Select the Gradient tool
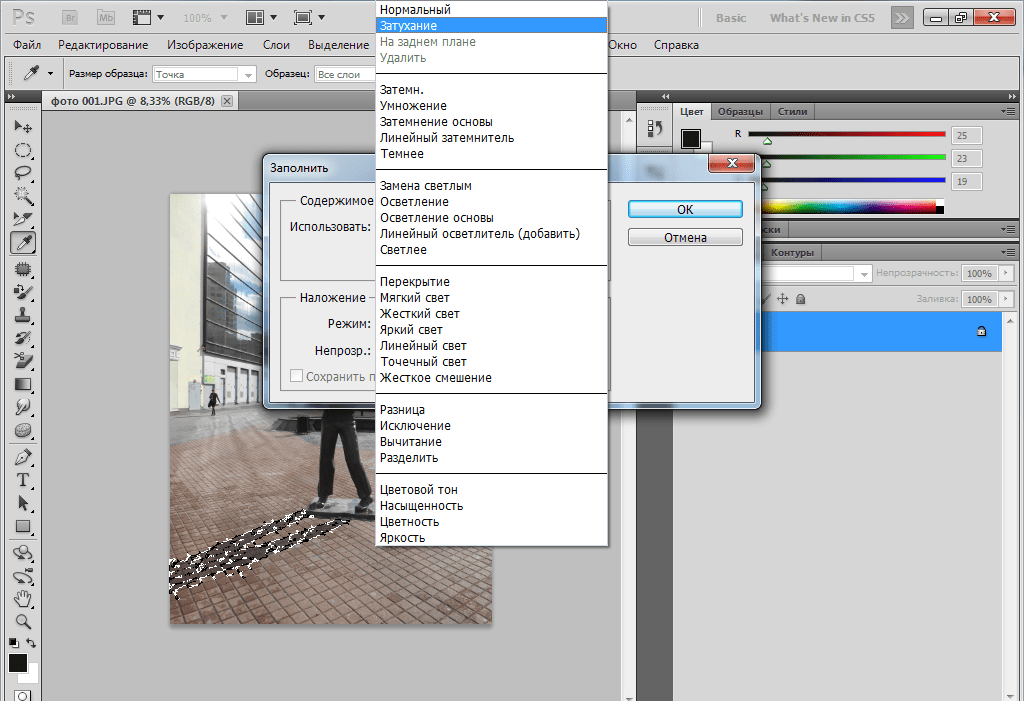Viewport: 1024px width, 701px height. point(22,384)
